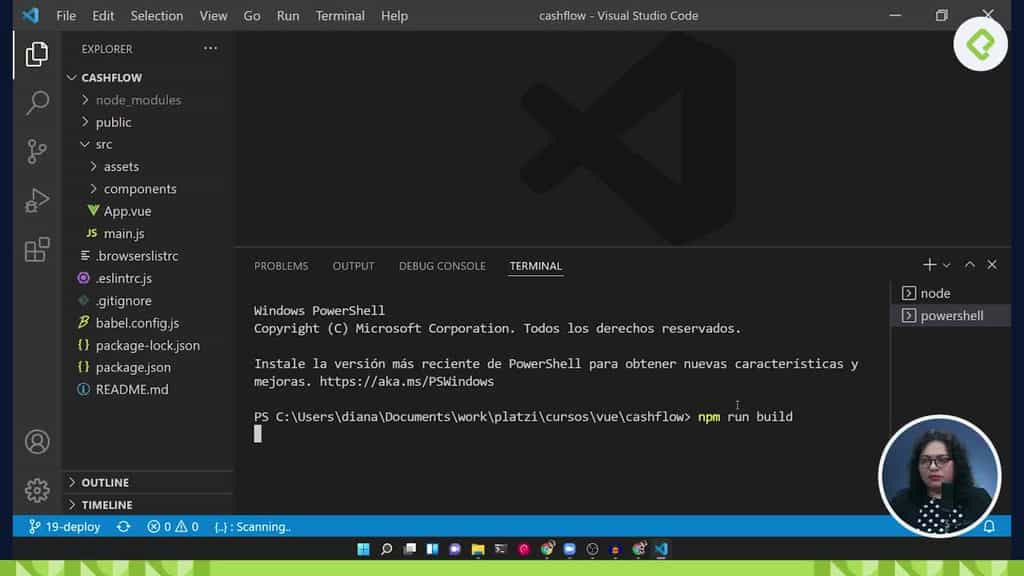The height and width of the screenshot is (576, 1024).
Task: Maximize the terminal panel with the chevron
Action: [969, 264]
